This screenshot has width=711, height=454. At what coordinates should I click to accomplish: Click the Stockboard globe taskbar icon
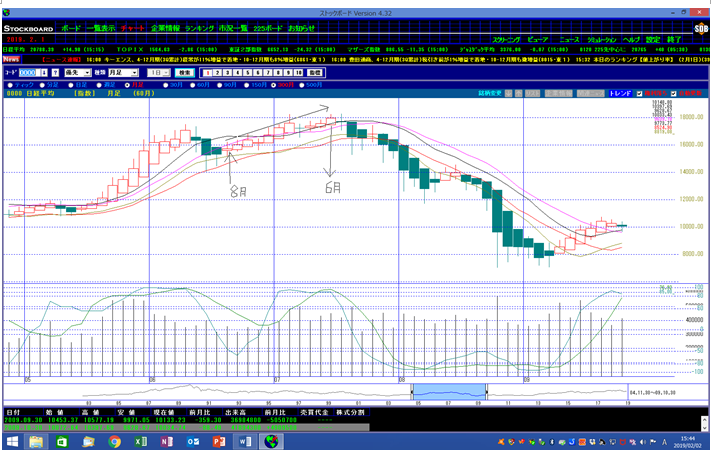[271, 442]
